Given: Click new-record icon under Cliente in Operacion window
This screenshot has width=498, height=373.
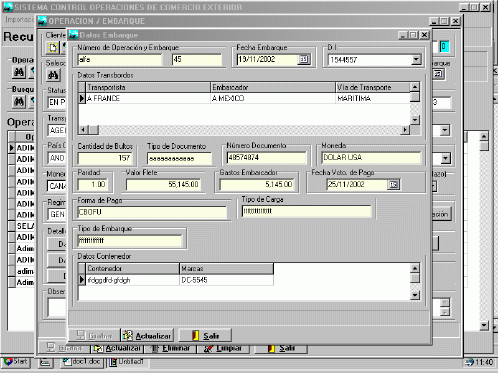Looking at the screenshot, I should [53, 48].
